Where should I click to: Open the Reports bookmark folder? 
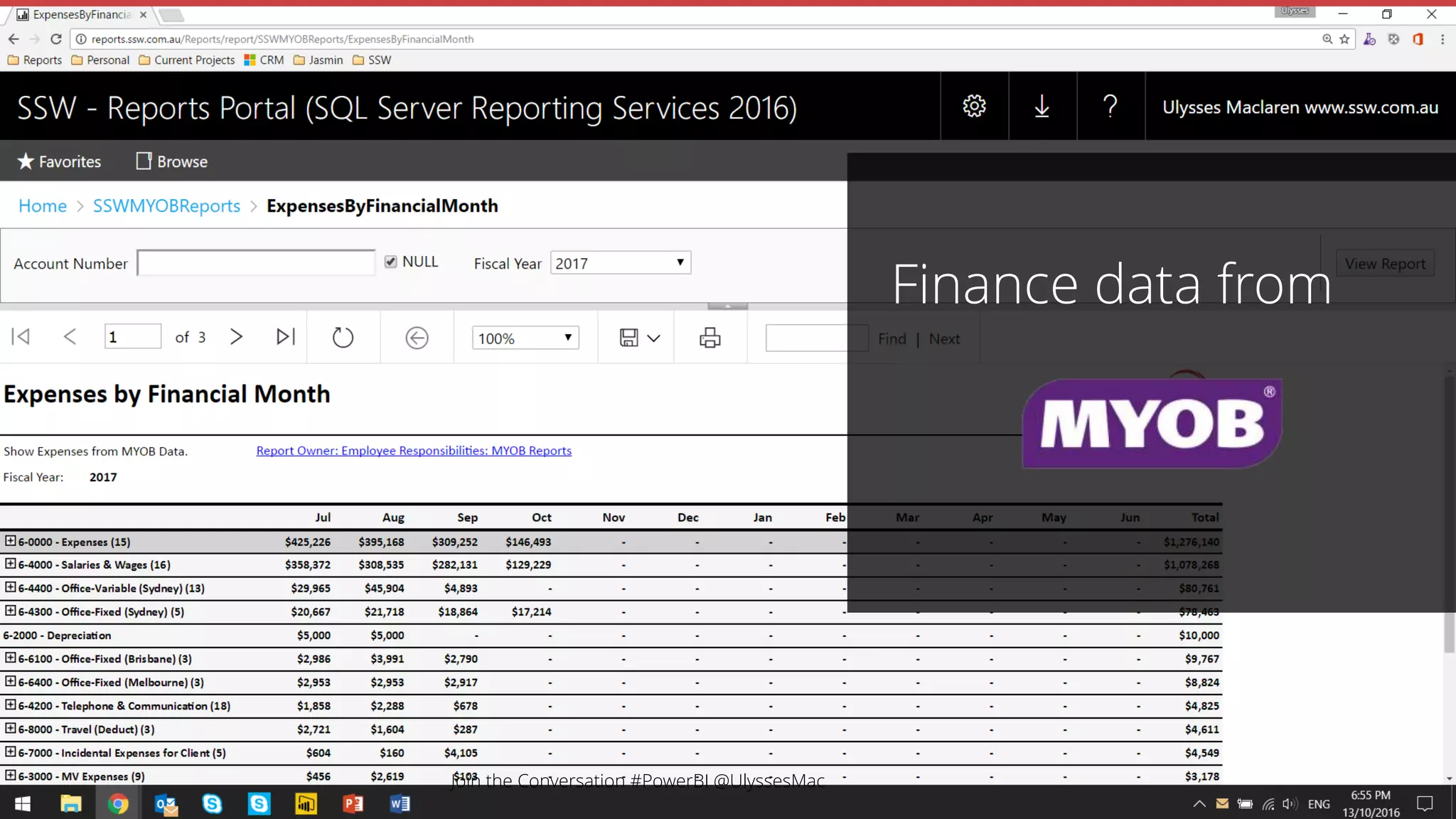[x=35, y=60]
